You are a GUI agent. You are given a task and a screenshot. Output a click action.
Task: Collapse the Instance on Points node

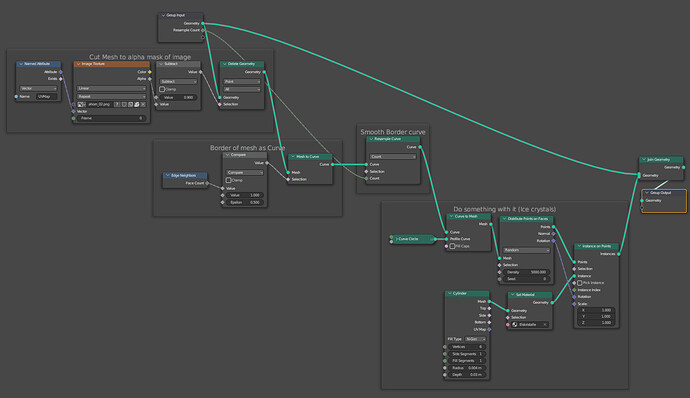tap(579, 246)
